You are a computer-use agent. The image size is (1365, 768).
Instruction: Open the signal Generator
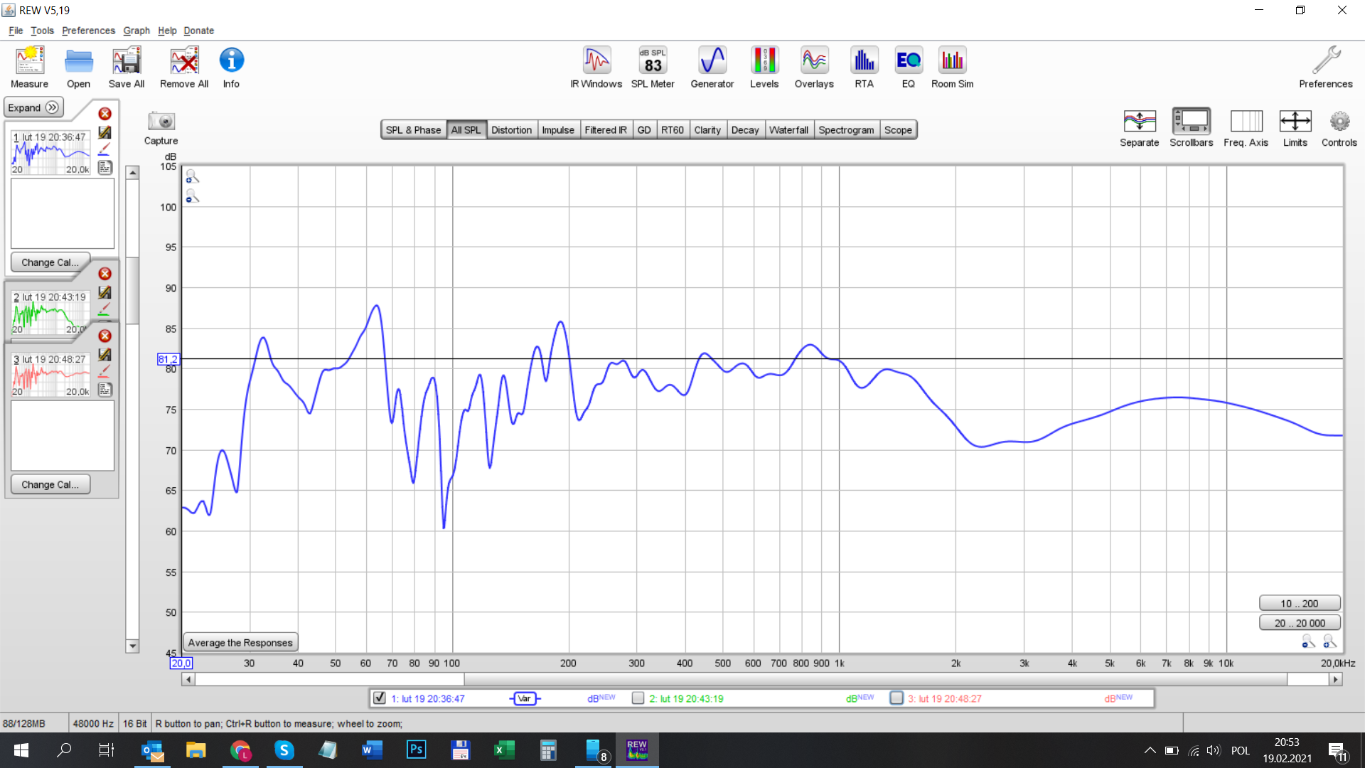tap(712, 60)
